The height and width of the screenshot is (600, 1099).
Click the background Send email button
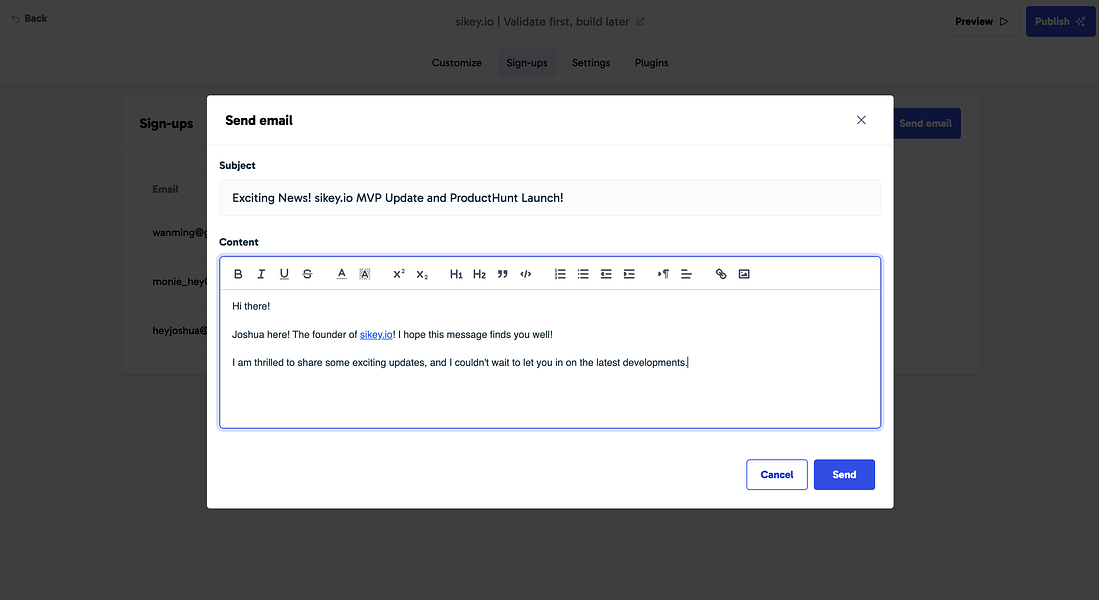pyautogui.click(x=927, y=123)
